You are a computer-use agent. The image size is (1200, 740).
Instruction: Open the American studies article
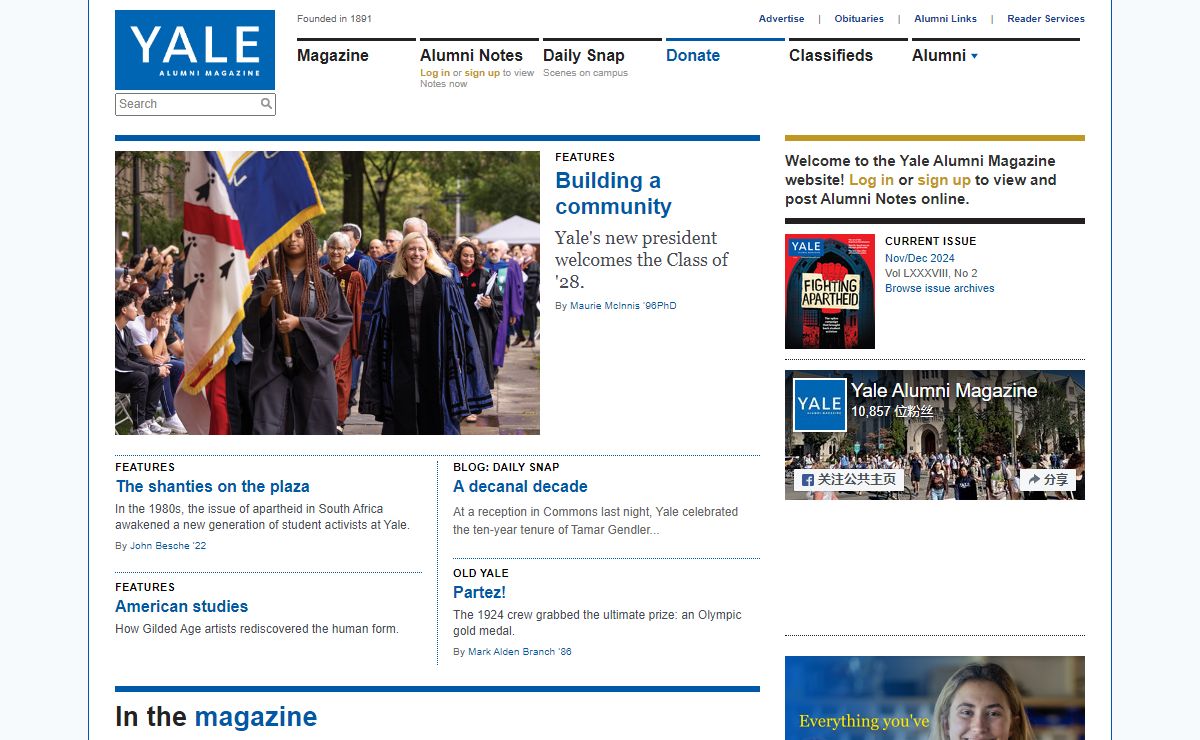(182, 607)
